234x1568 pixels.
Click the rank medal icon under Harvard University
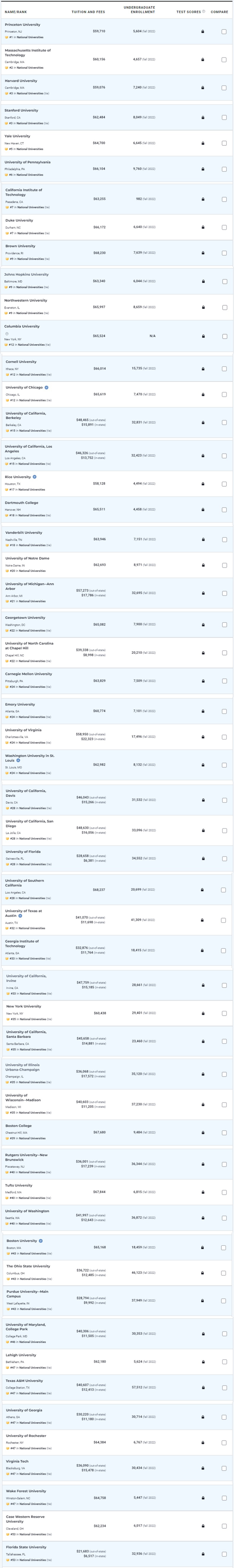(6, 94)
